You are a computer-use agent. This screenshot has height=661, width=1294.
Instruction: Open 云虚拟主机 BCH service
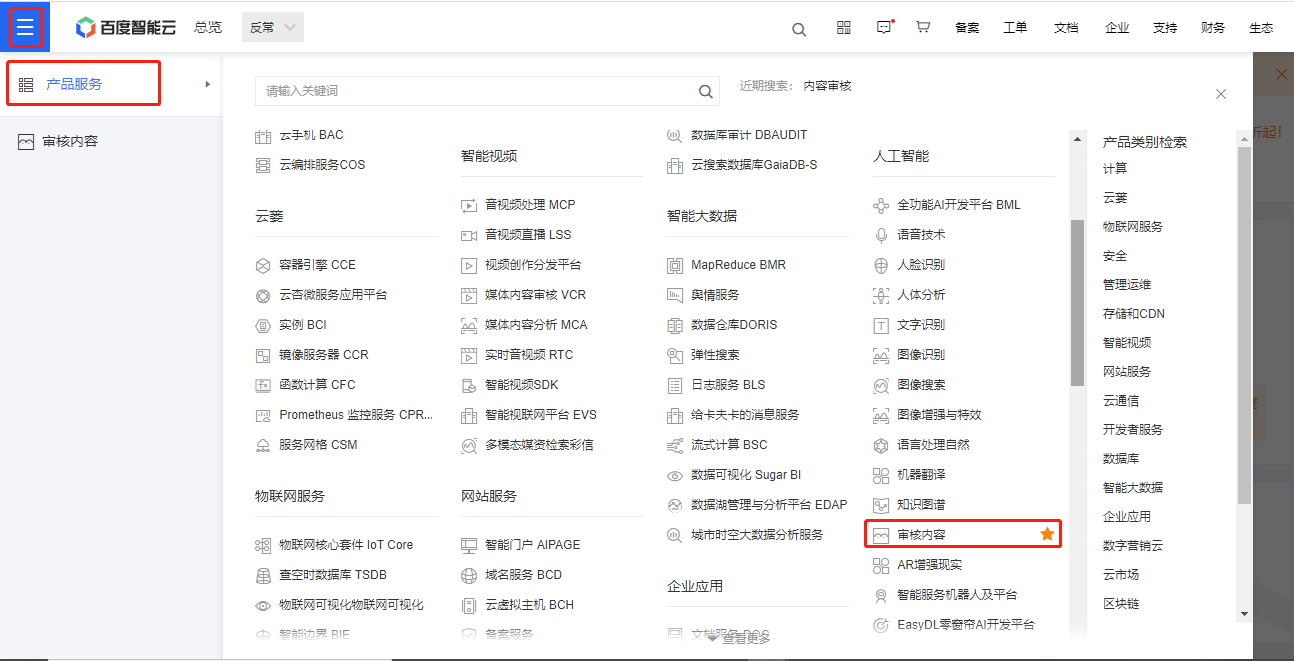[x=529, y=605]
